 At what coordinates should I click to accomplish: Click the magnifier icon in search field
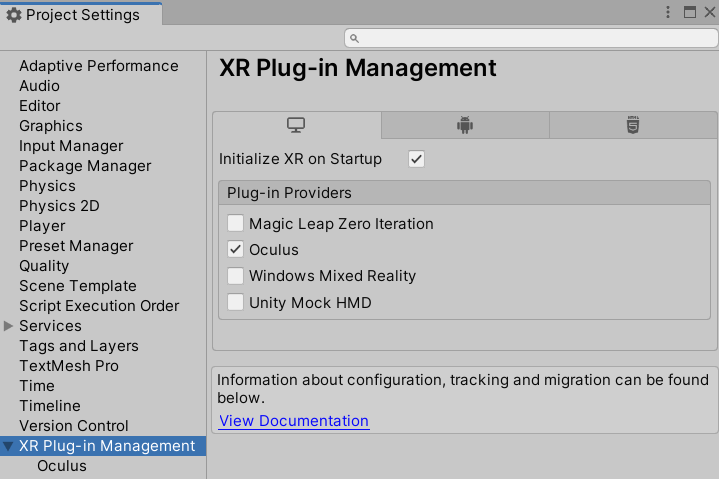coord(354,39)
